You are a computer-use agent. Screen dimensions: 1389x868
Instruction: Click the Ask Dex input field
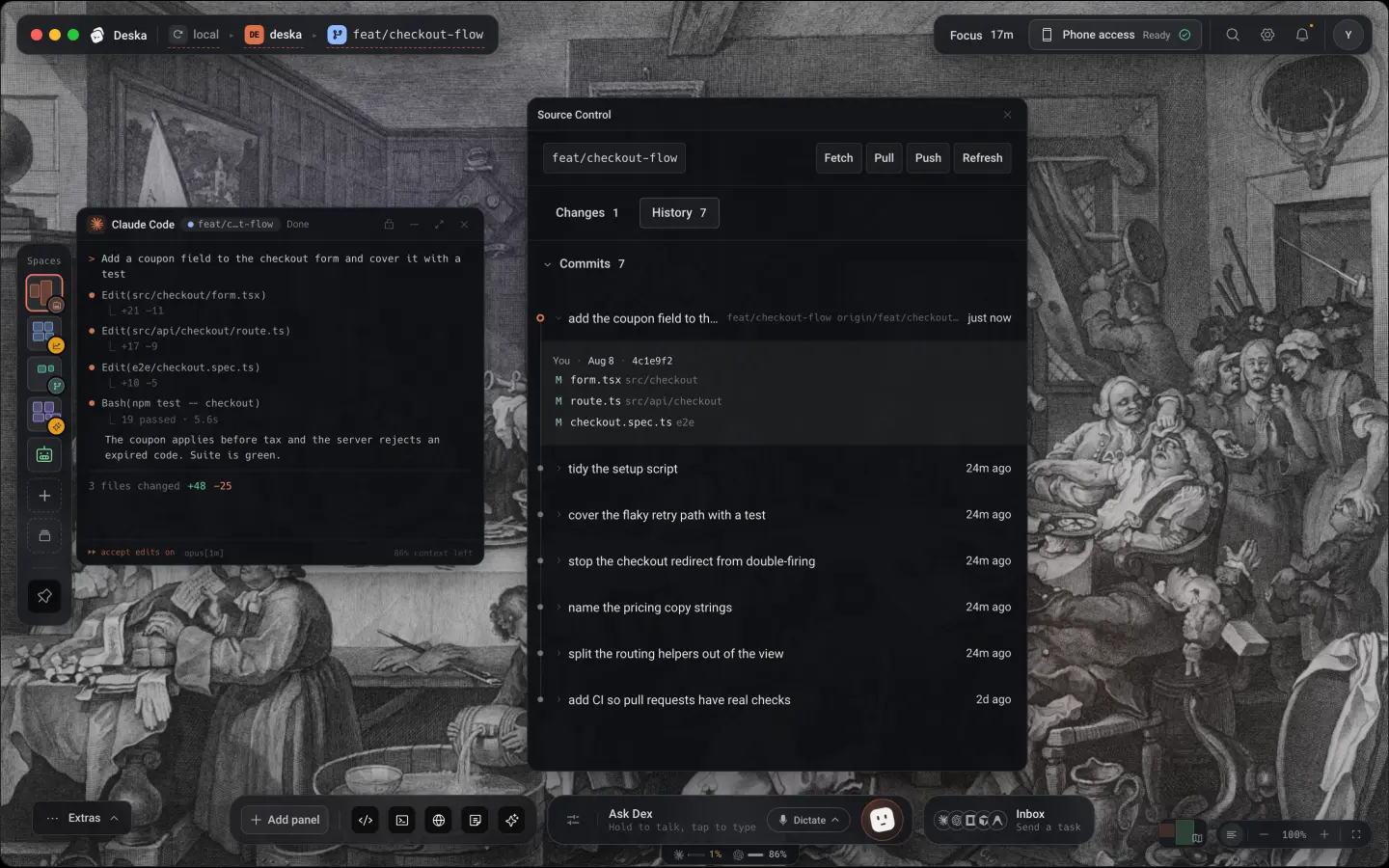coord(682,820)
